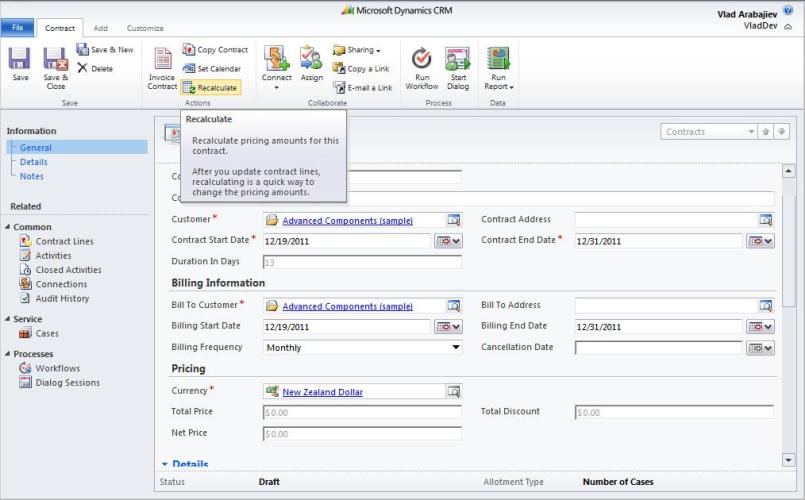Click the Save ribbon icon
This screenshot has width=805, height=500.
point(20,64)
